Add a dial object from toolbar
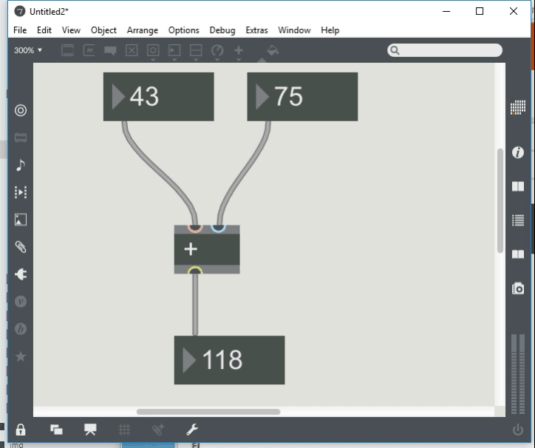The width and height of the screenshot is (535, 448). (217, 50)
